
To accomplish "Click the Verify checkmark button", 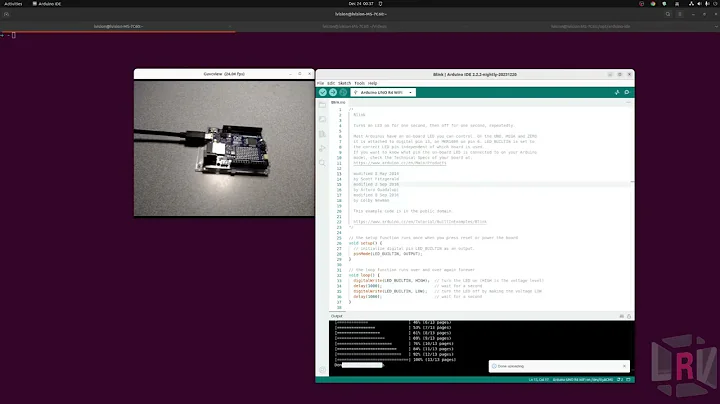I will [x=323, y=92].
